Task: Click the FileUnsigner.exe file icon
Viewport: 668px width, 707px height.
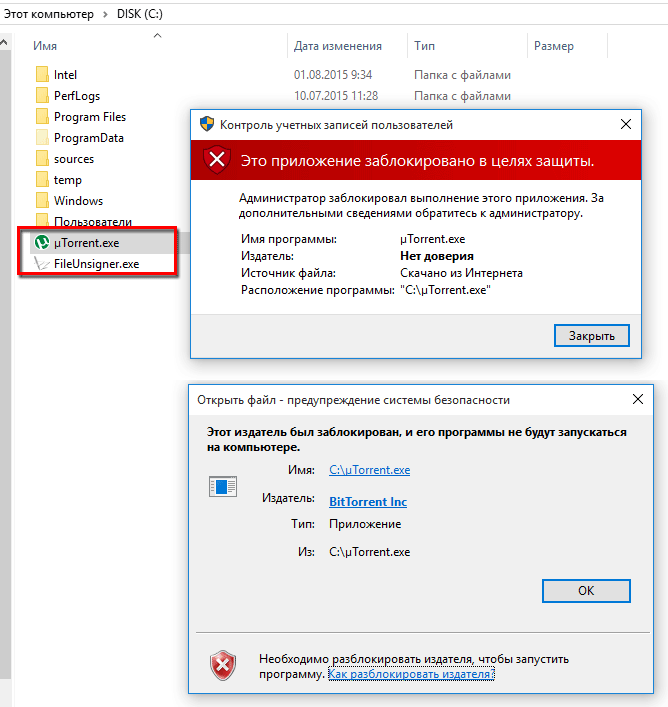Action: coord(42,264)
